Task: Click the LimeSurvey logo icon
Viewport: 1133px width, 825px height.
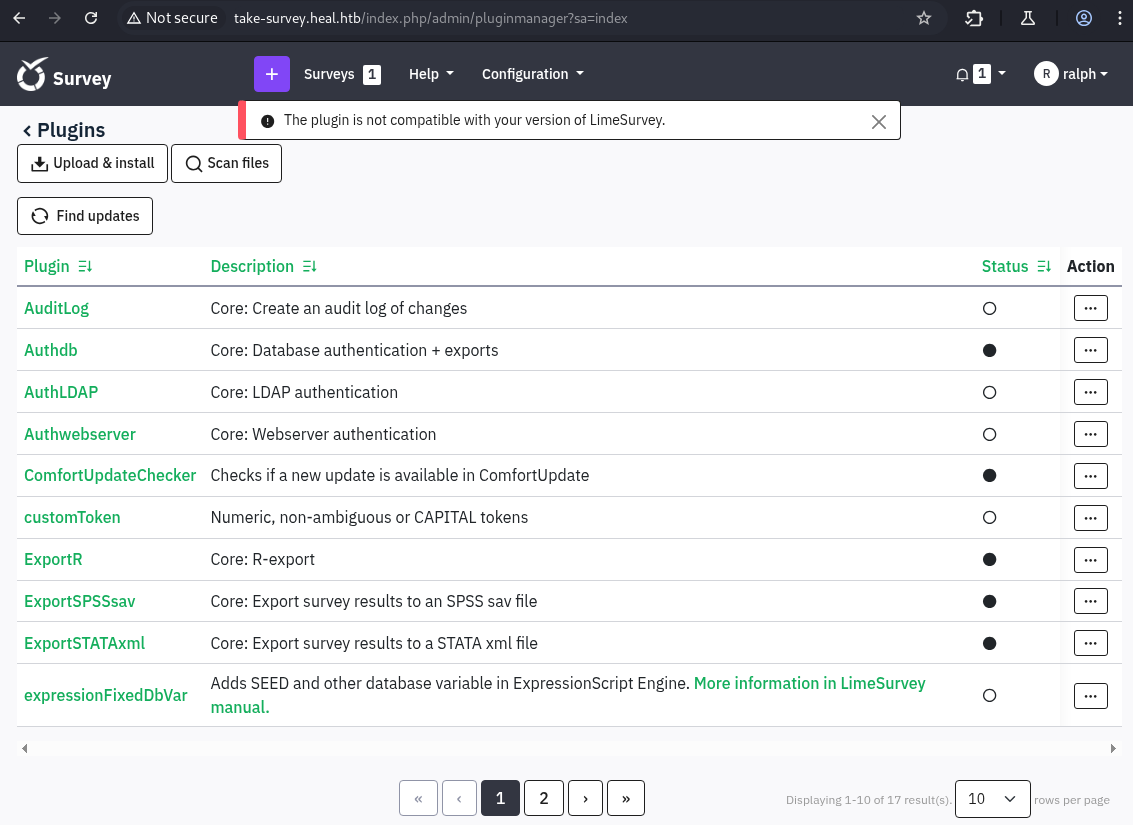Action: click(32, 75)
